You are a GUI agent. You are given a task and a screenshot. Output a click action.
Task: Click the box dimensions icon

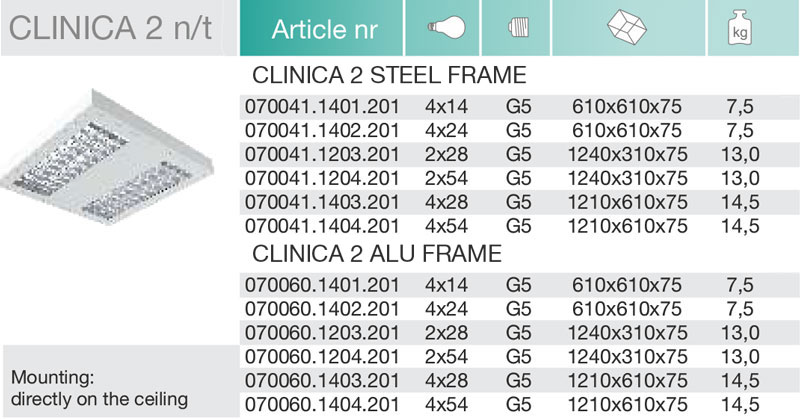(x=627, y=27)
